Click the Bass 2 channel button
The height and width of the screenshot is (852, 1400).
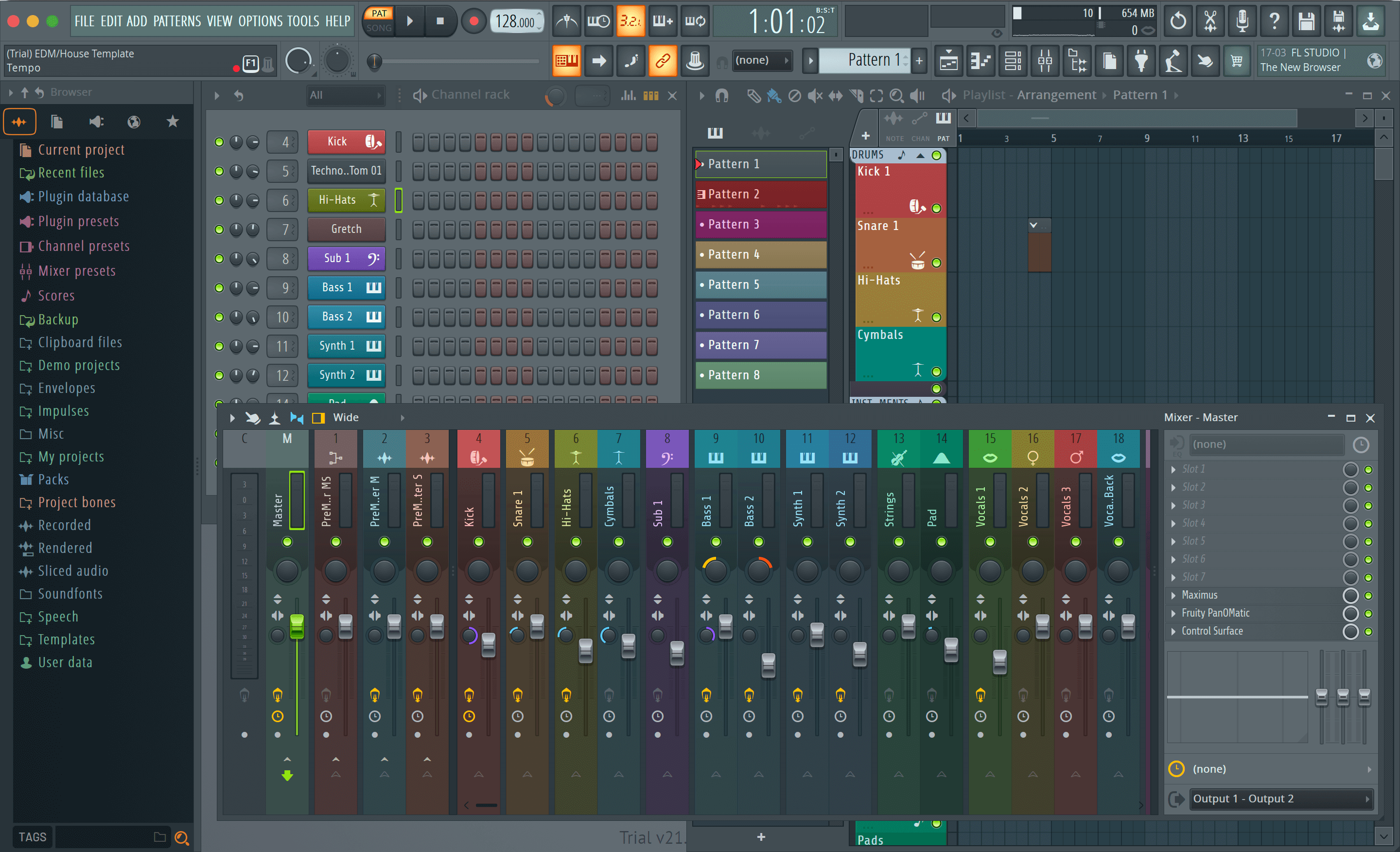click(346, 317)
